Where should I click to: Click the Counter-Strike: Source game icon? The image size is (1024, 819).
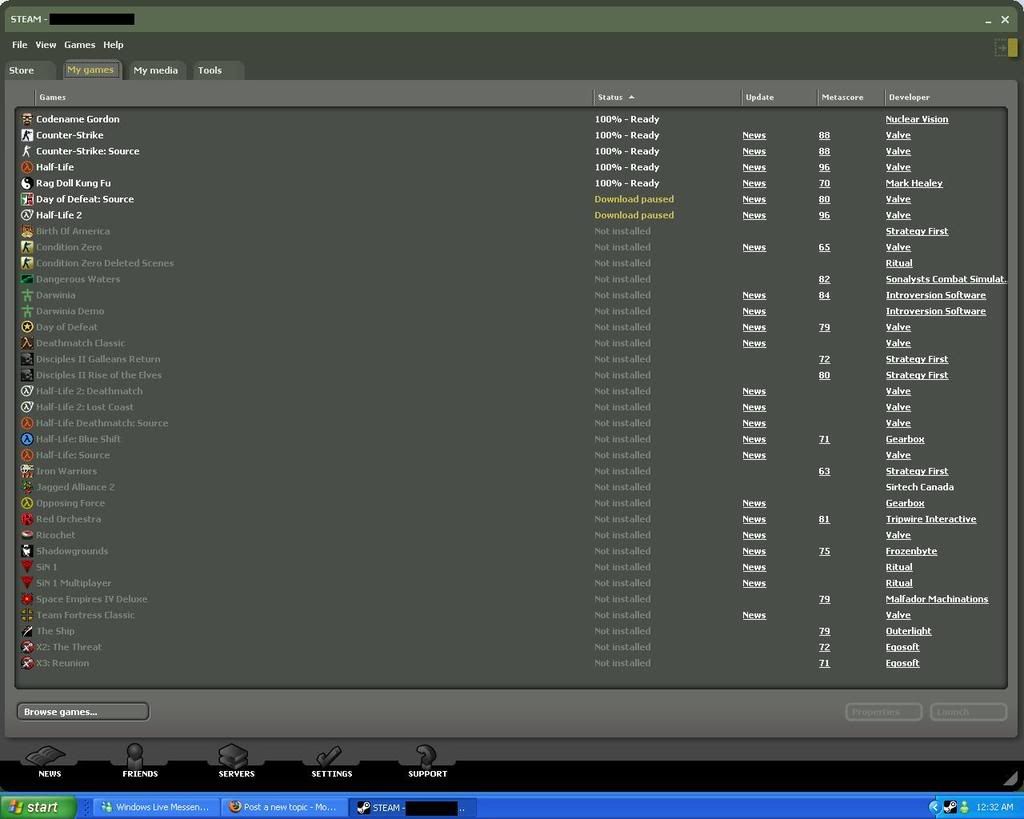pos(27,151)
